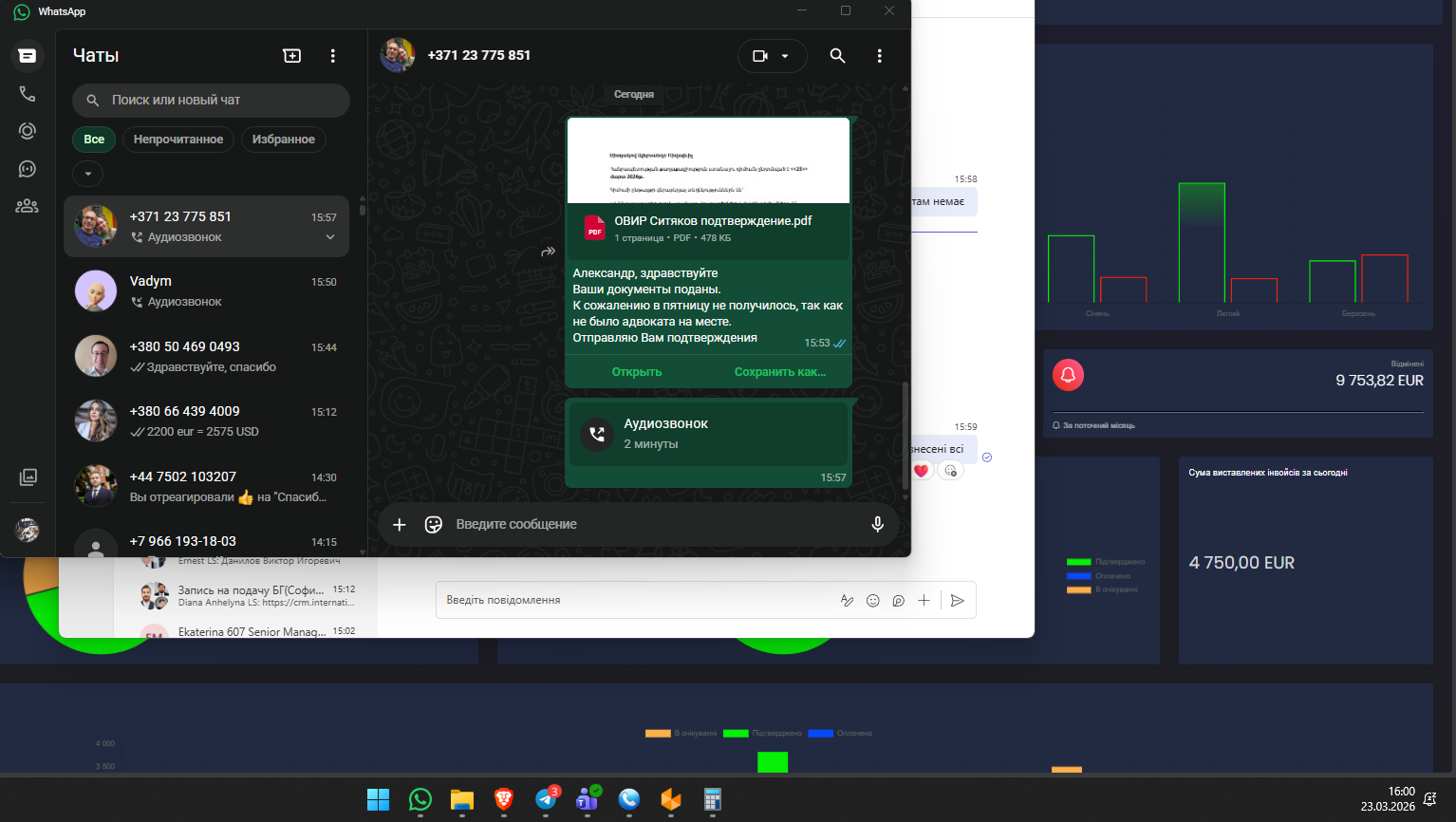Open the chevron menu on +371 23 775 851 chat
The image size is (1456, 822).
330,237
